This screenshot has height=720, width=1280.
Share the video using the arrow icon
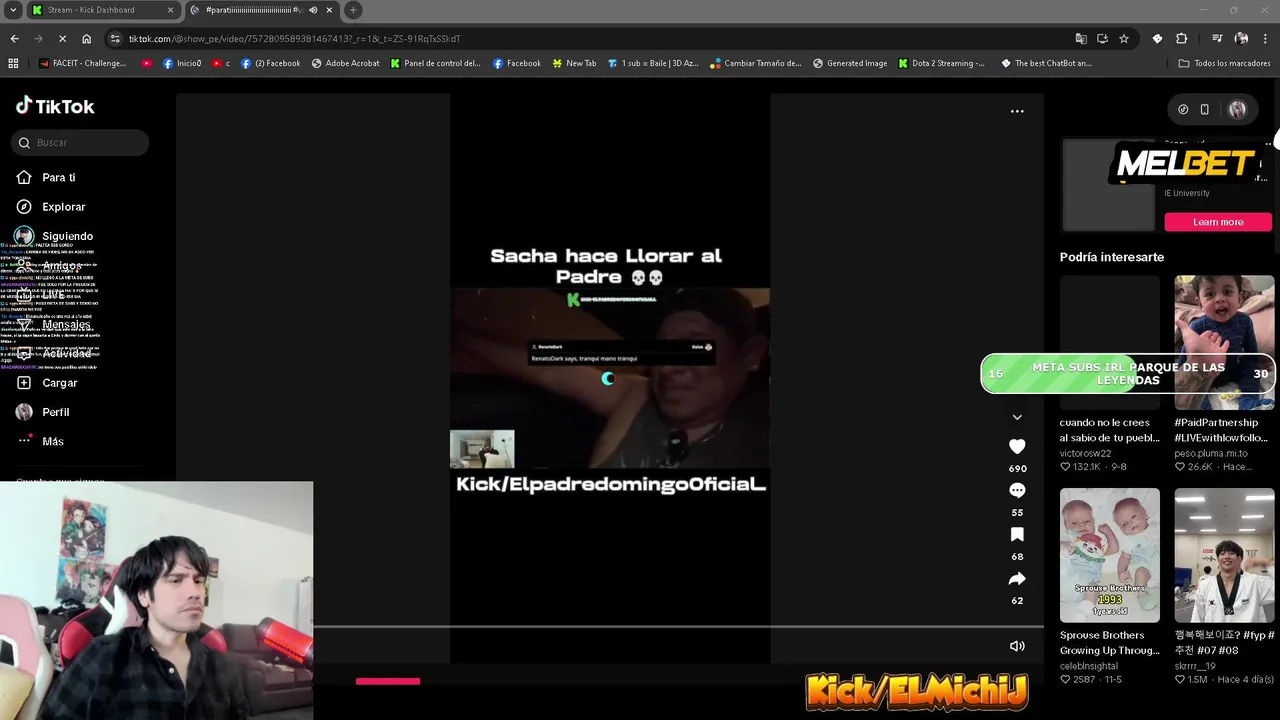(x=1017, y=579)
